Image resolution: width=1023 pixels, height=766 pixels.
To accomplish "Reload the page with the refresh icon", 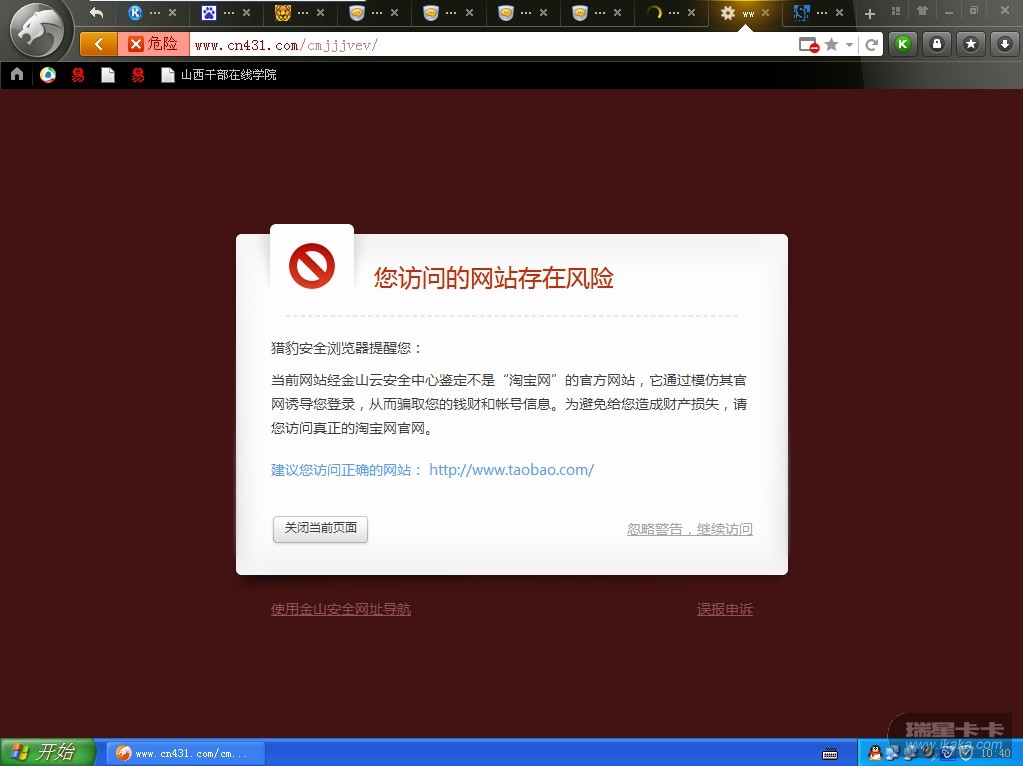I will click(872, 45).
